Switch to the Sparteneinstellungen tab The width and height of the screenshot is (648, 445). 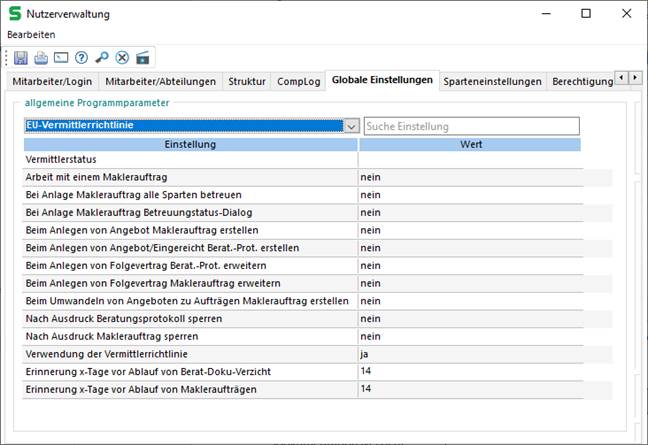coord(492,81)
